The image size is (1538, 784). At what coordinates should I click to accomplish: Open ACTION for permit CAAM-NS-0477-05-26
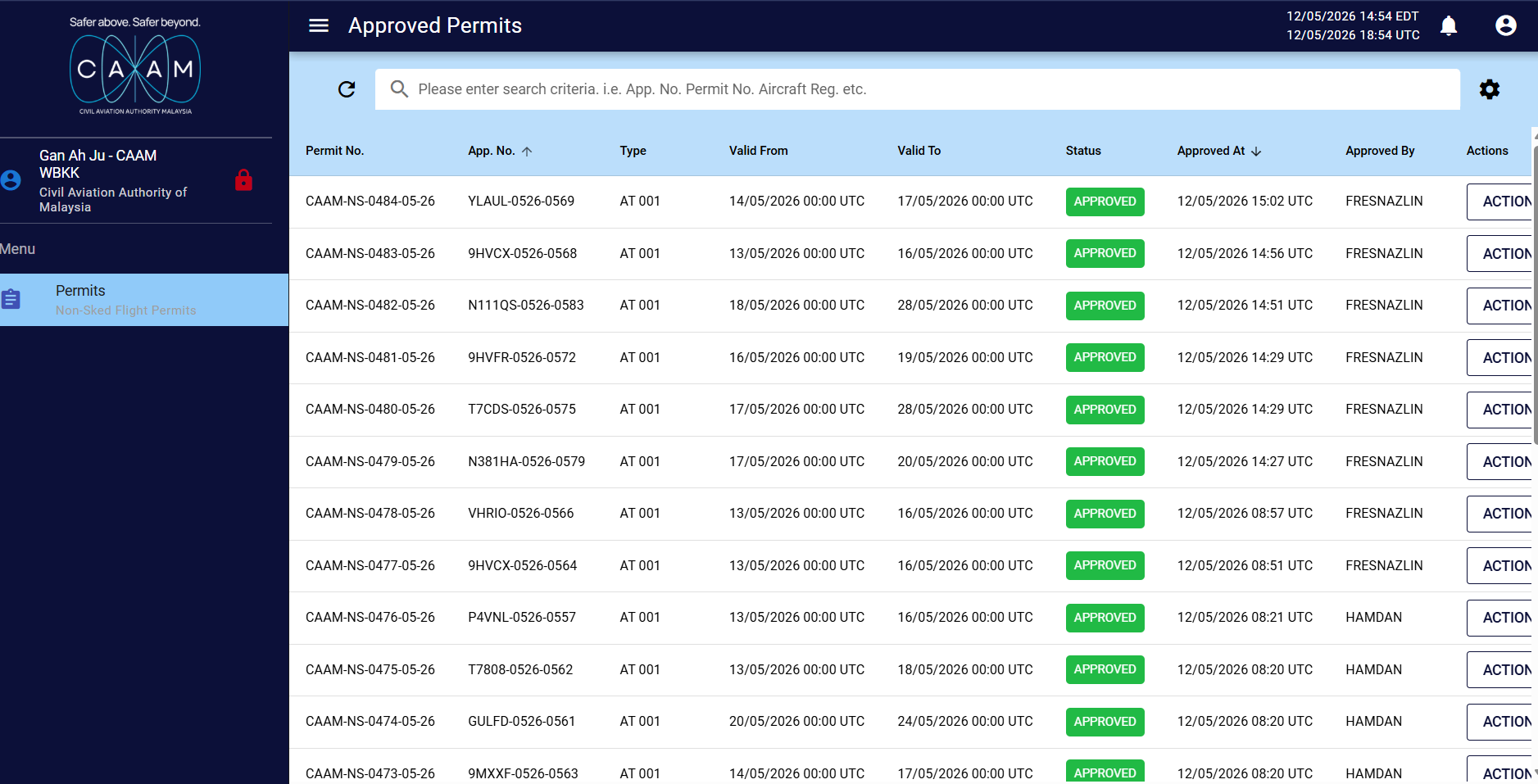click(x=1499, y=566)
